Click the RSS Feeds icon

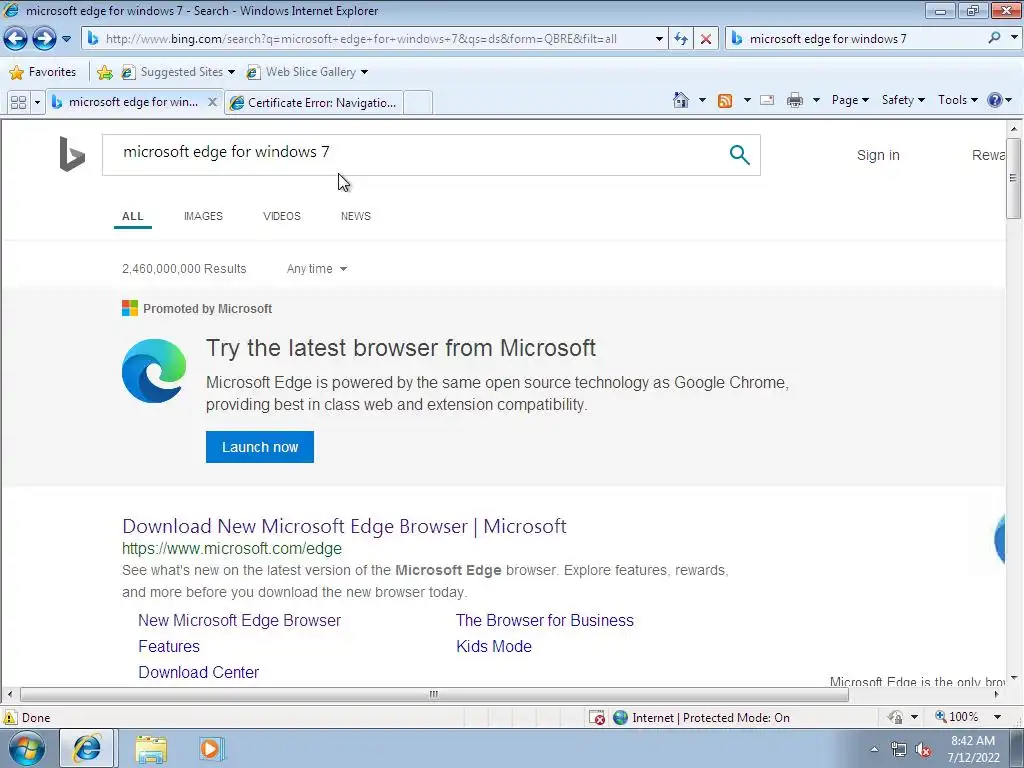click(725, 100)
